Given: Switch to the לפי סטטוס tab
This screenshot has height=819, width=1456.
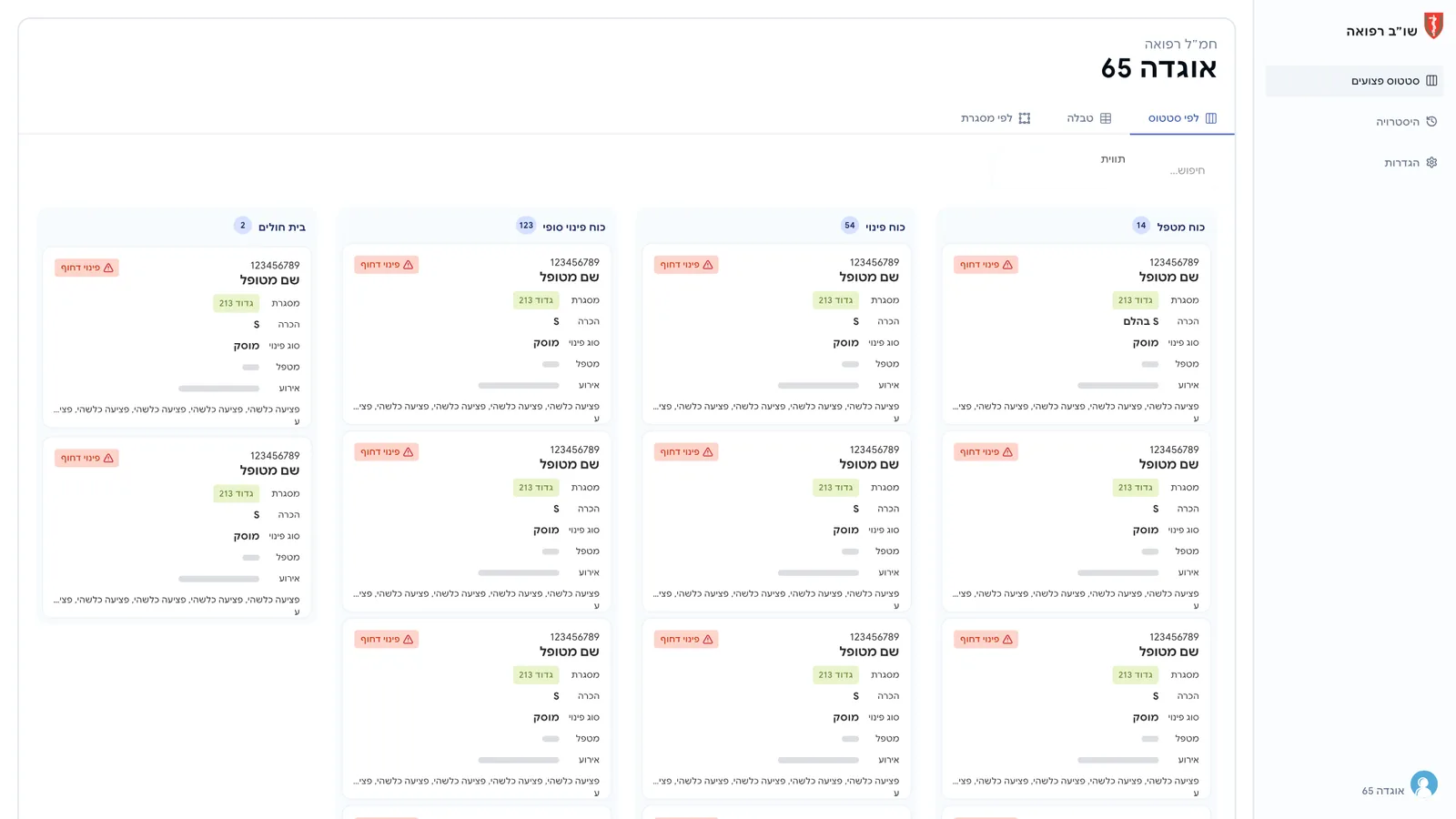Looking at the screenshot, I should pos(1182,118).
